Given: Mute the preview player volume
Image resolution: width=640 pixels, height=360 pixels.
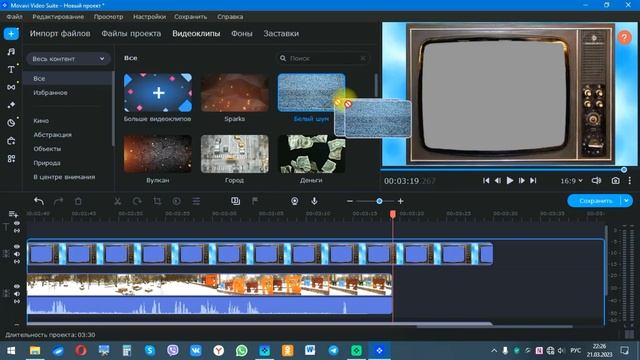Looking at the screenshot, I should point(596,180).
